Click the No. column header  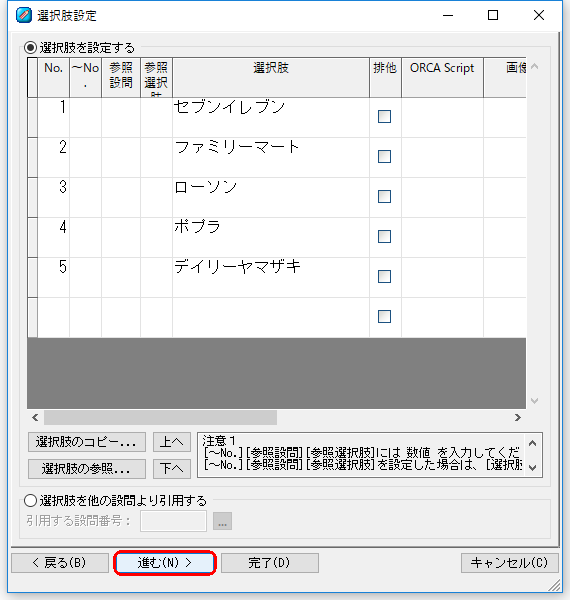(x=53, y=78)
